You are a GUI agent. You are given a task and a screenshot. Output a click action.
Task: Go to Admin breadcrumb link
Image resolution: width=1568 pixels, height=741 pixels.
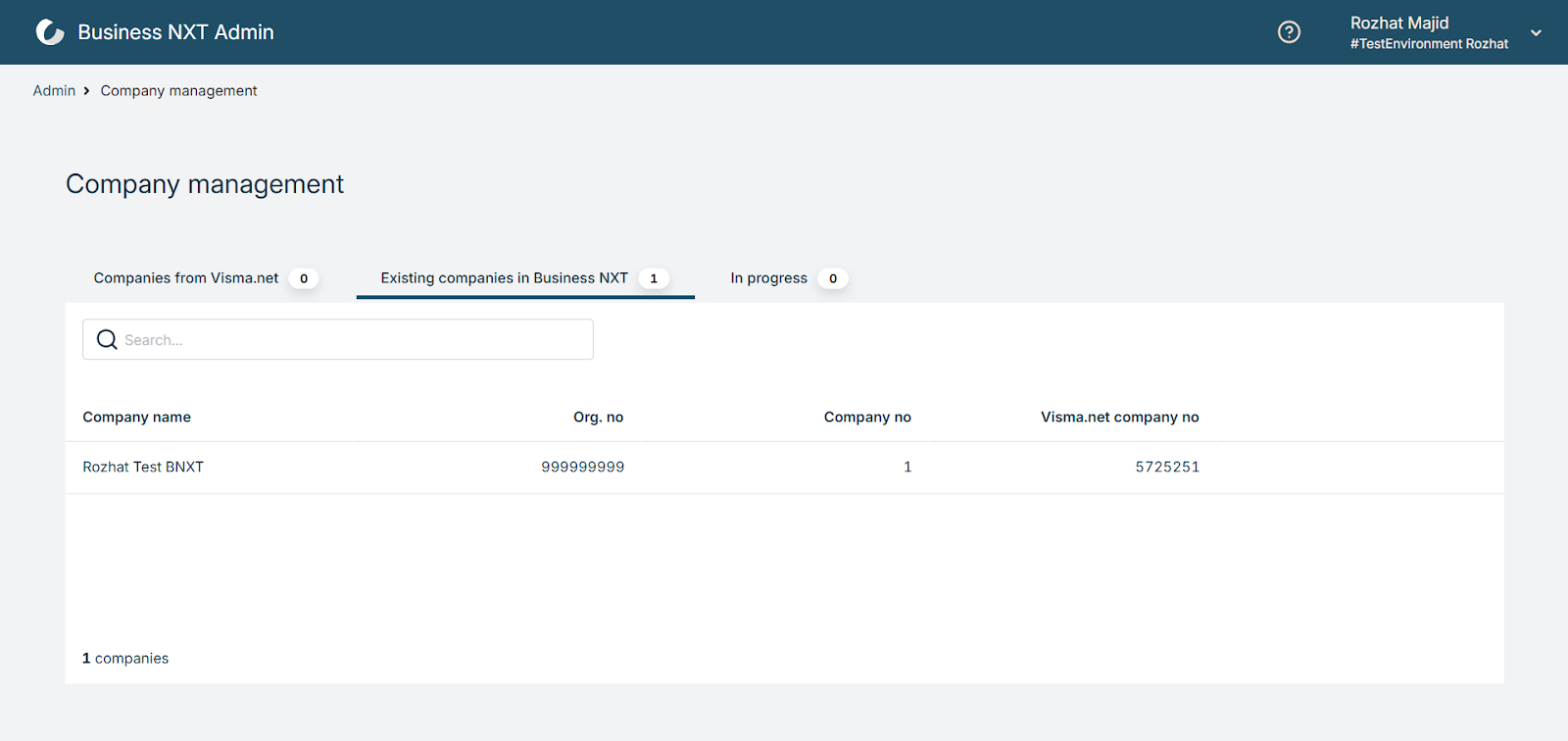point(54,90)
